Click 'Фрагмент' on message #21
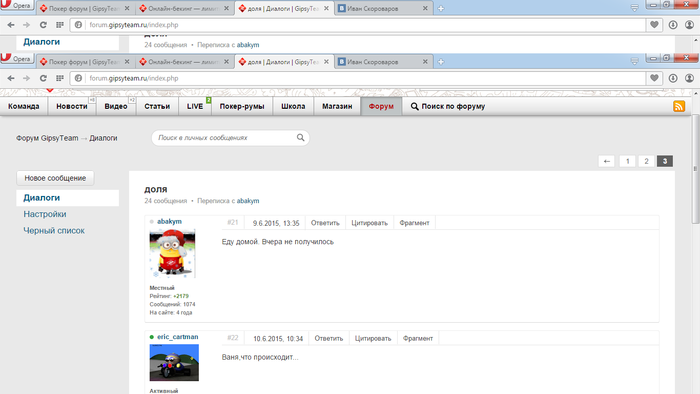Viewport: 700px width, 394px height. 414,223
